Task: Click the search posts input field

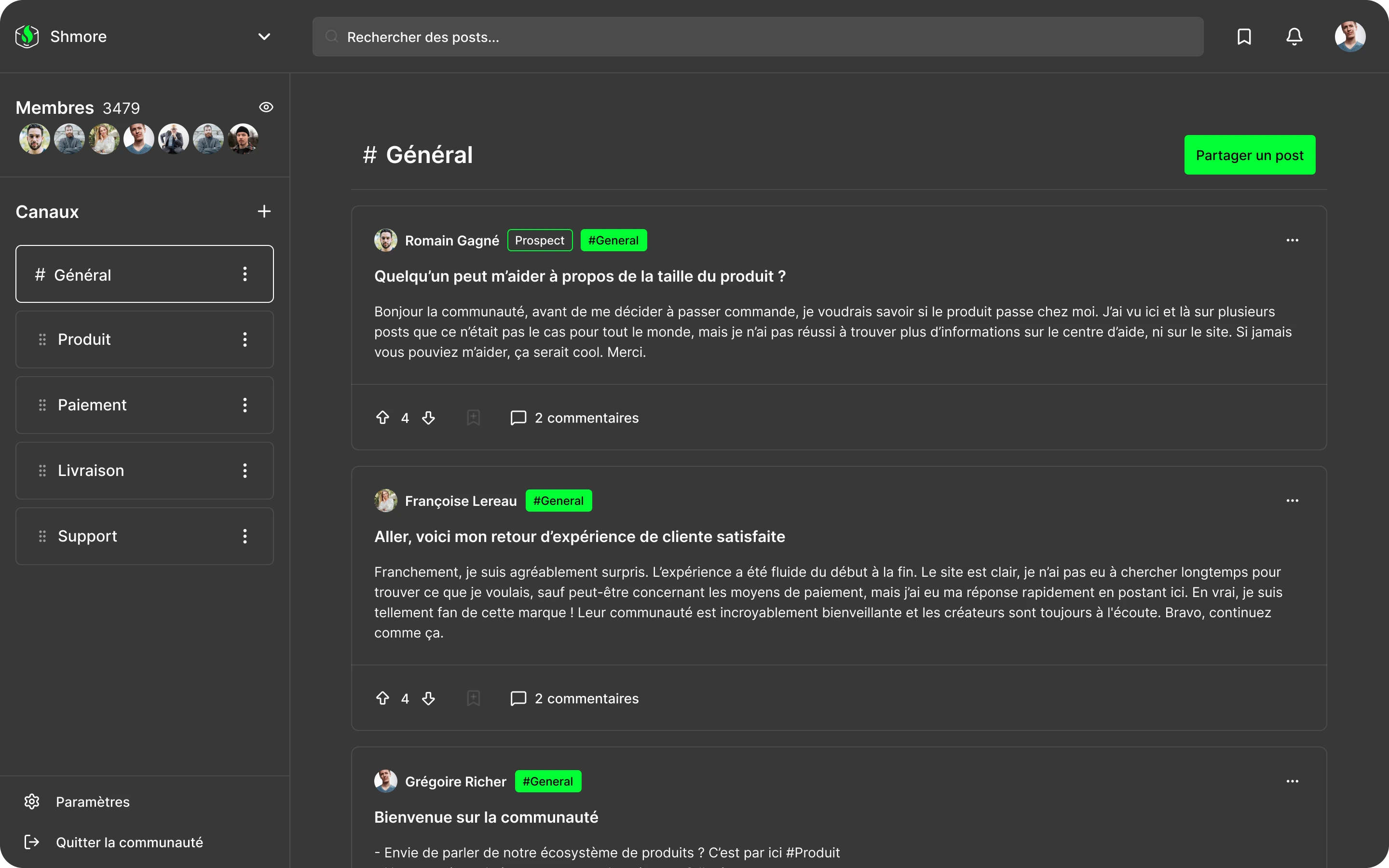Action: 758,37
